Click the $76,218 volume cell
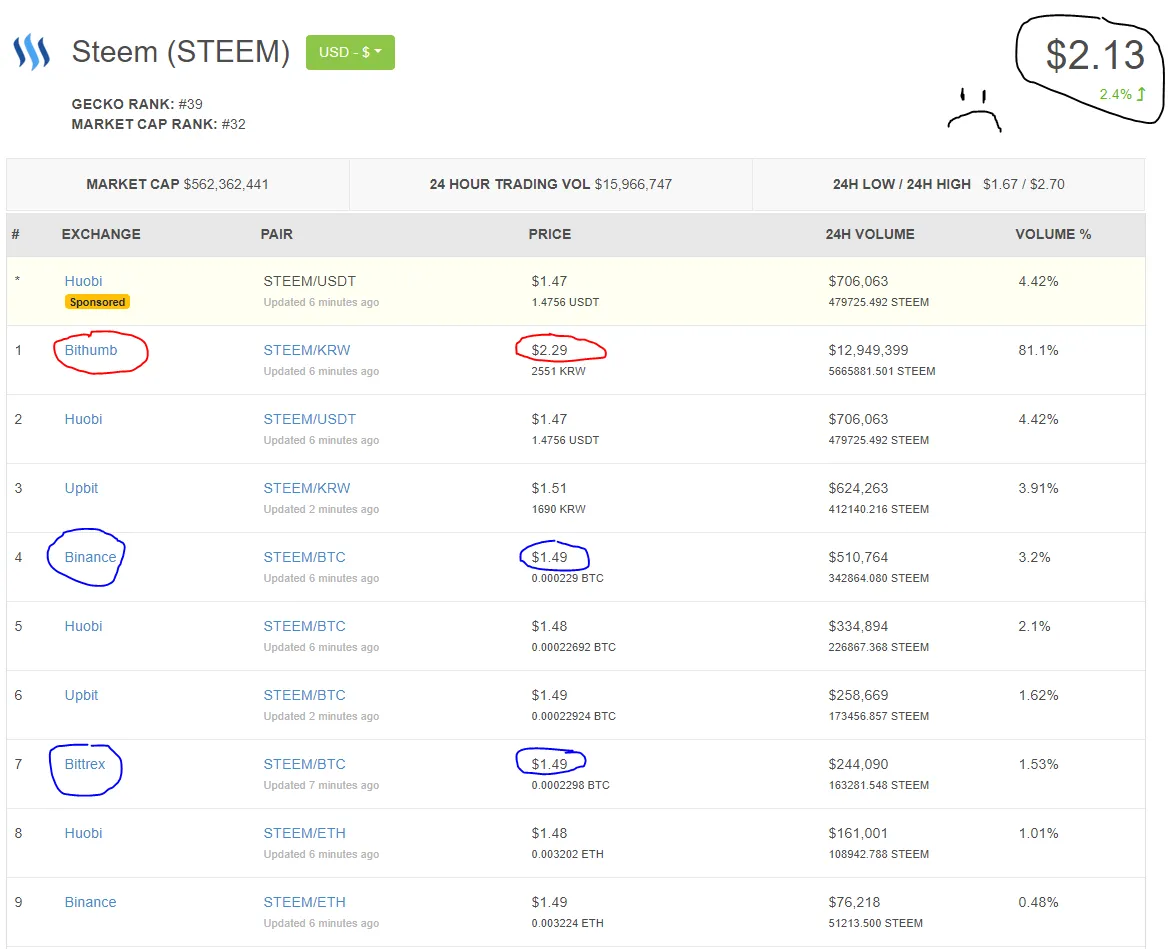 click(x=854, y=903)
